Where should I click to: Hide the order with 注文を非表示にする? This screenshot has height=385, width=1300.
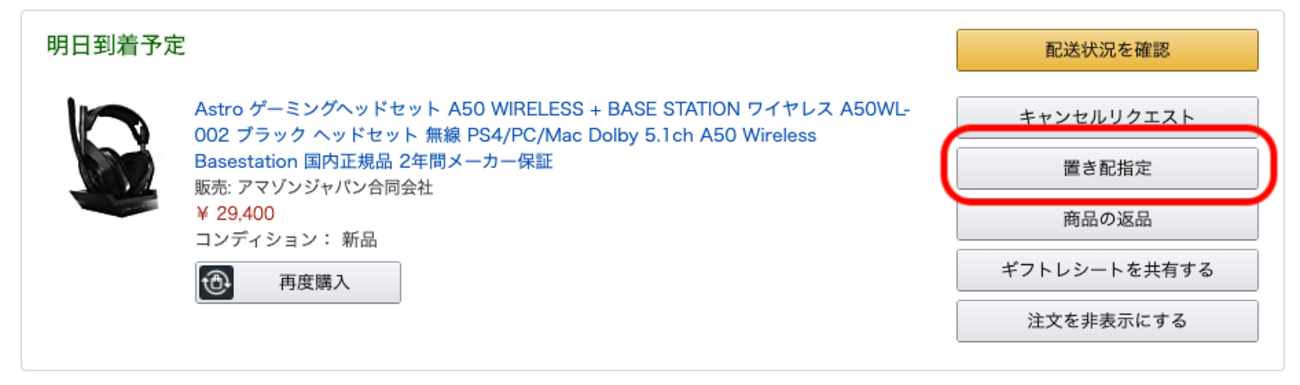[1107, 321]
